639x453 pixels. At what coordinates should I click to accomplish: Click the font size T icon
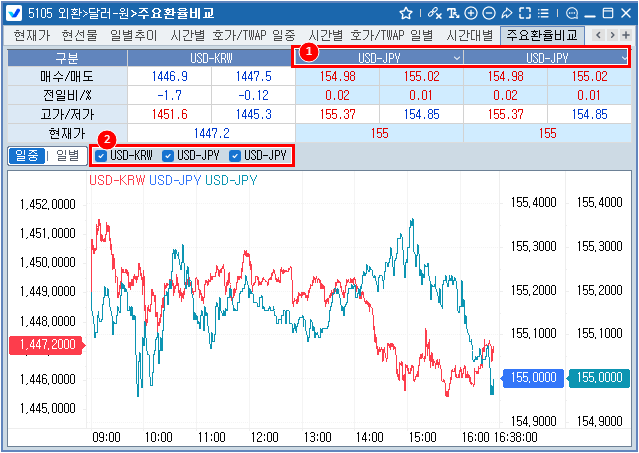(x=453, y=14)
